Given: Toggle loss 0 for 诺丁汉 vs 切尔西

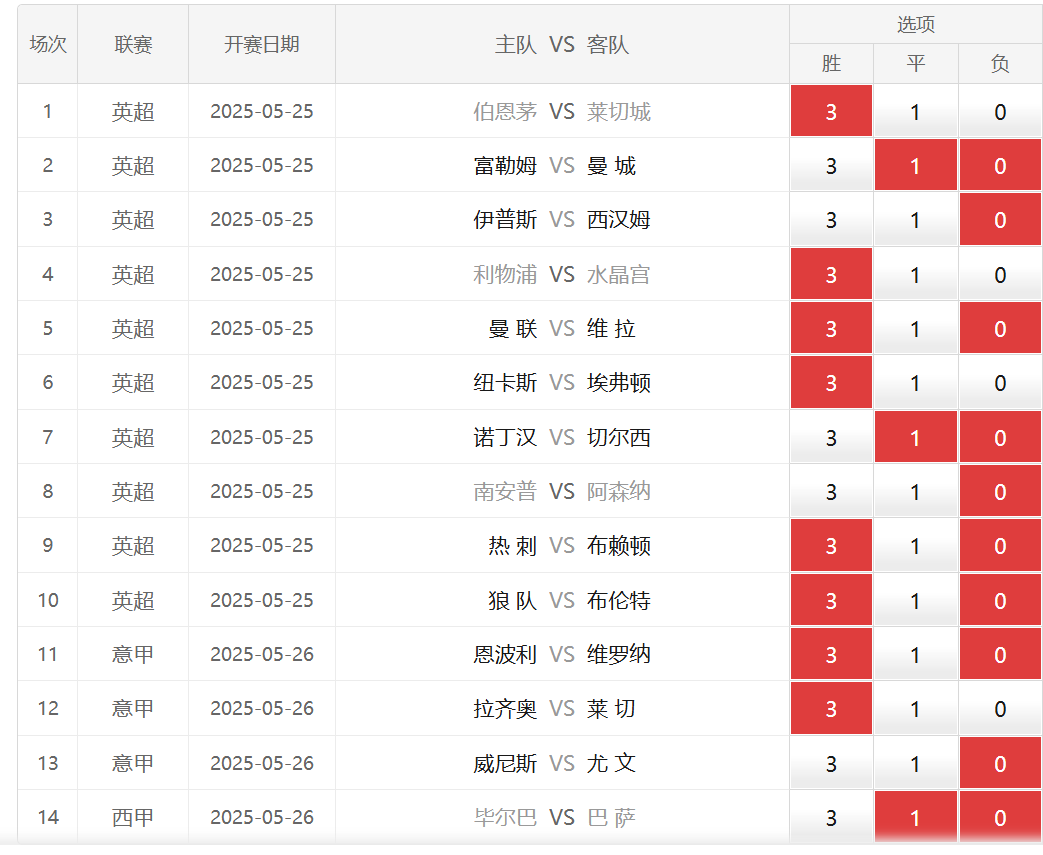Looking at the screenshot, I should point(1000,437).
